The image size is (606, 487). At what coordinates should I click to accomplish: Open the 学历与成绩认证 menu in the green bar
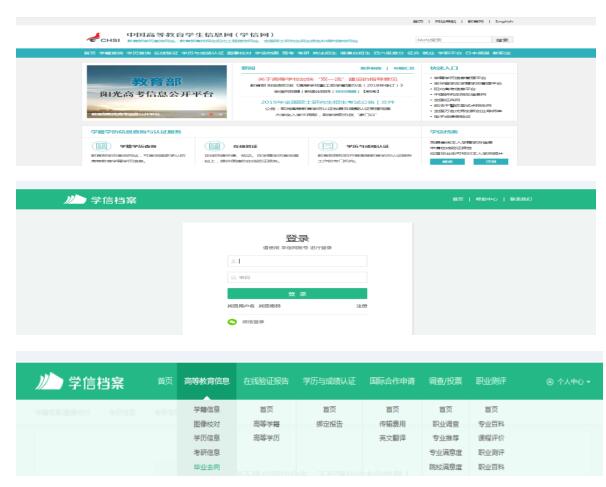pyautogui.click(x=329, y=381)
